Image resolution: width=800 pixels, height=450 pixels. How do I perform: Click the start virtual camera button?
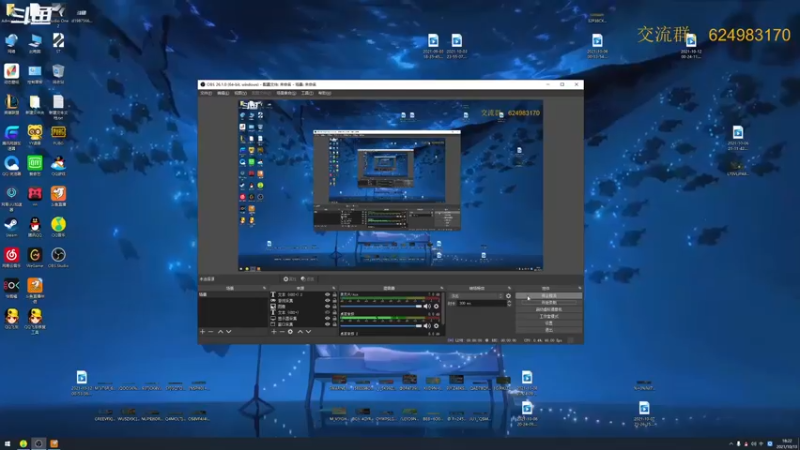548,309
